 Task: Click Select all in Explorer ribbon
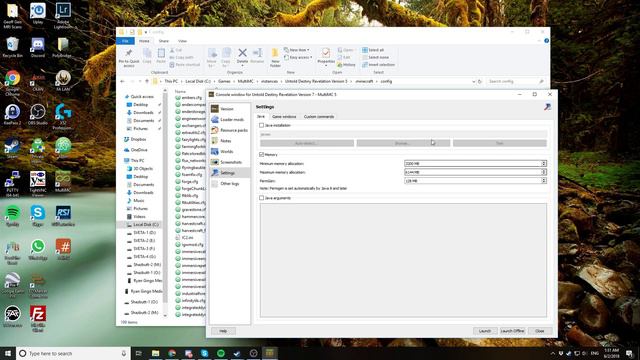coord(373,50)
